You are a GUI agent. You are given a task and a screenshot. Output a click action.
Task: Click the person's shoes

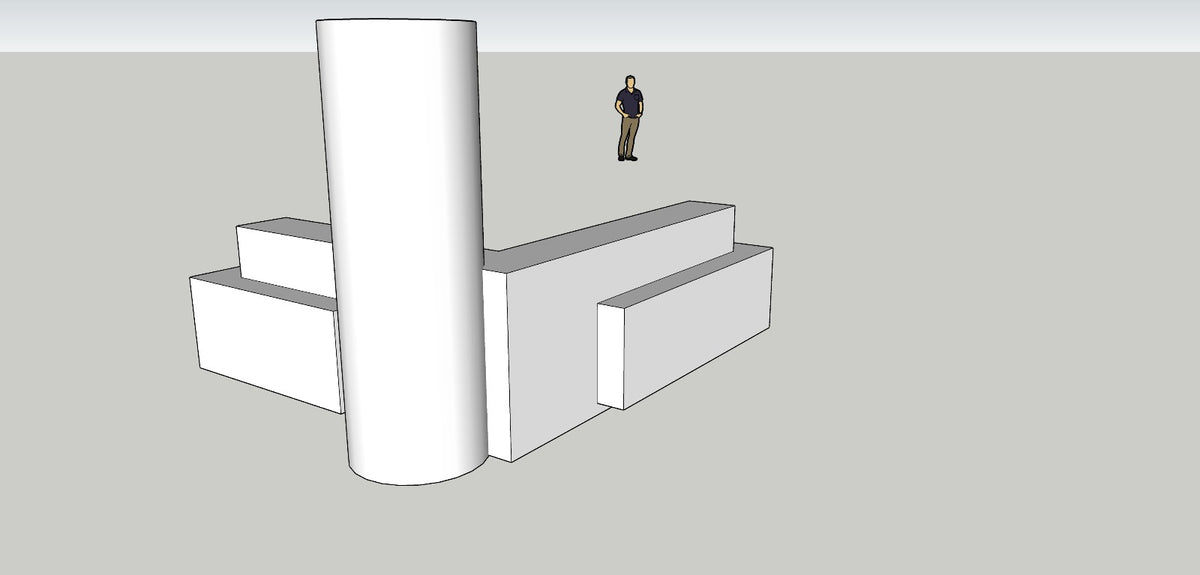[x=627, y=157]
